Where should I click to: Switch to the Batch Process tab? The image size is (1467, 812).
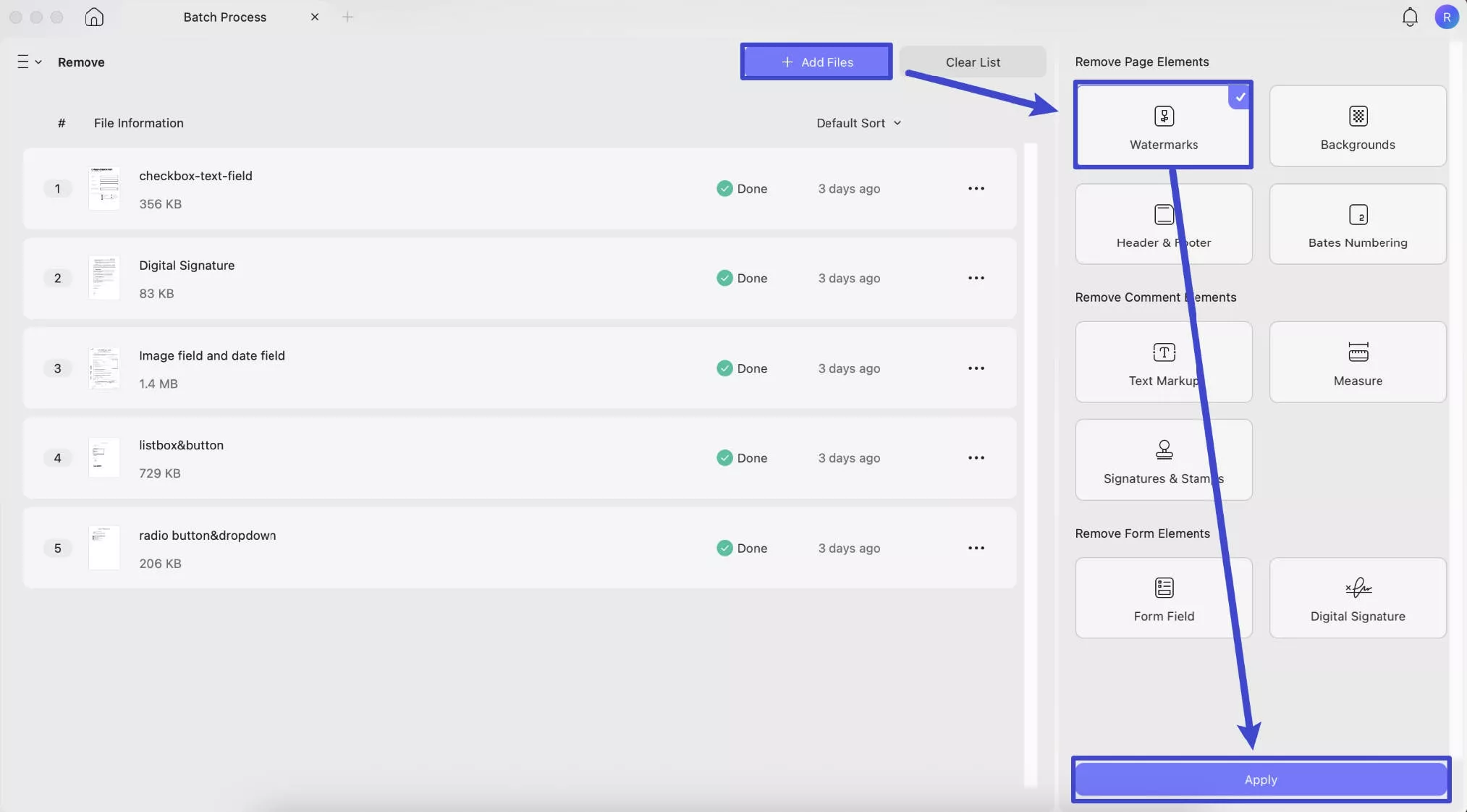224,17
